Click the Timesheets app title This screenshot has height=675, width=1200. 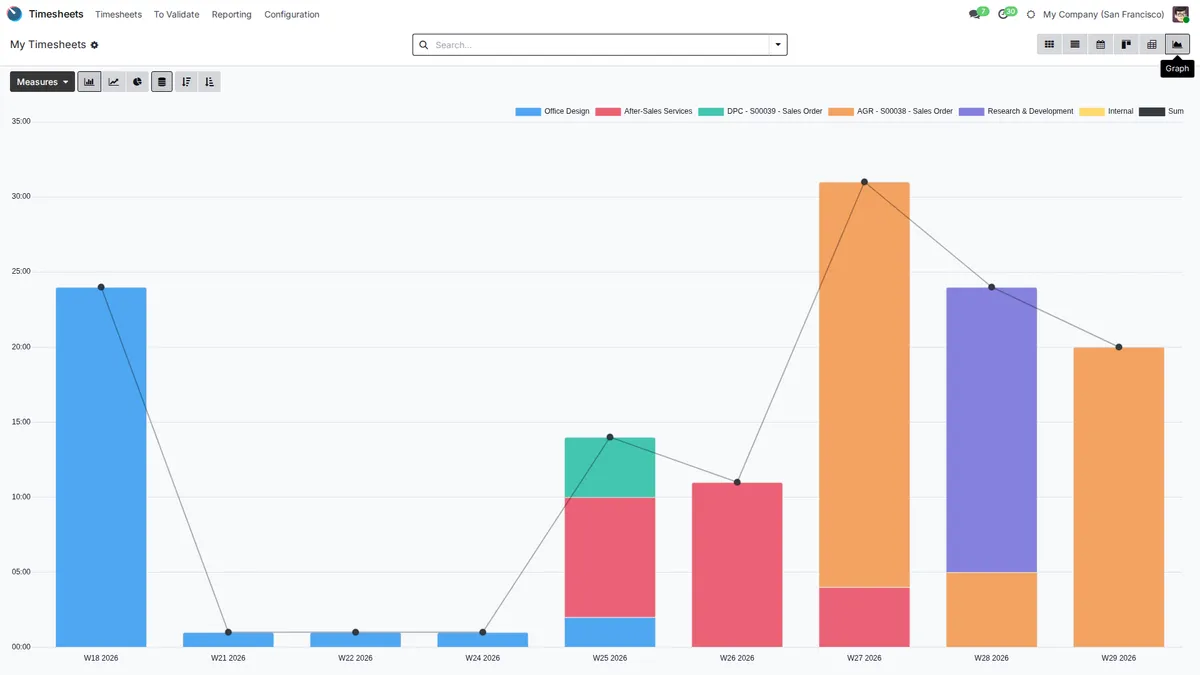tap(56, 14)
